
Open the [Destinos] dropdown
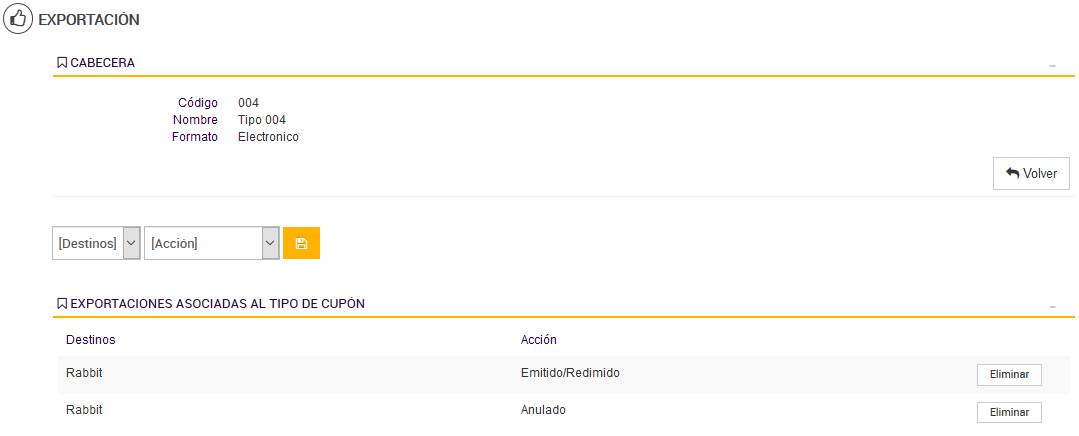(96, 243)
